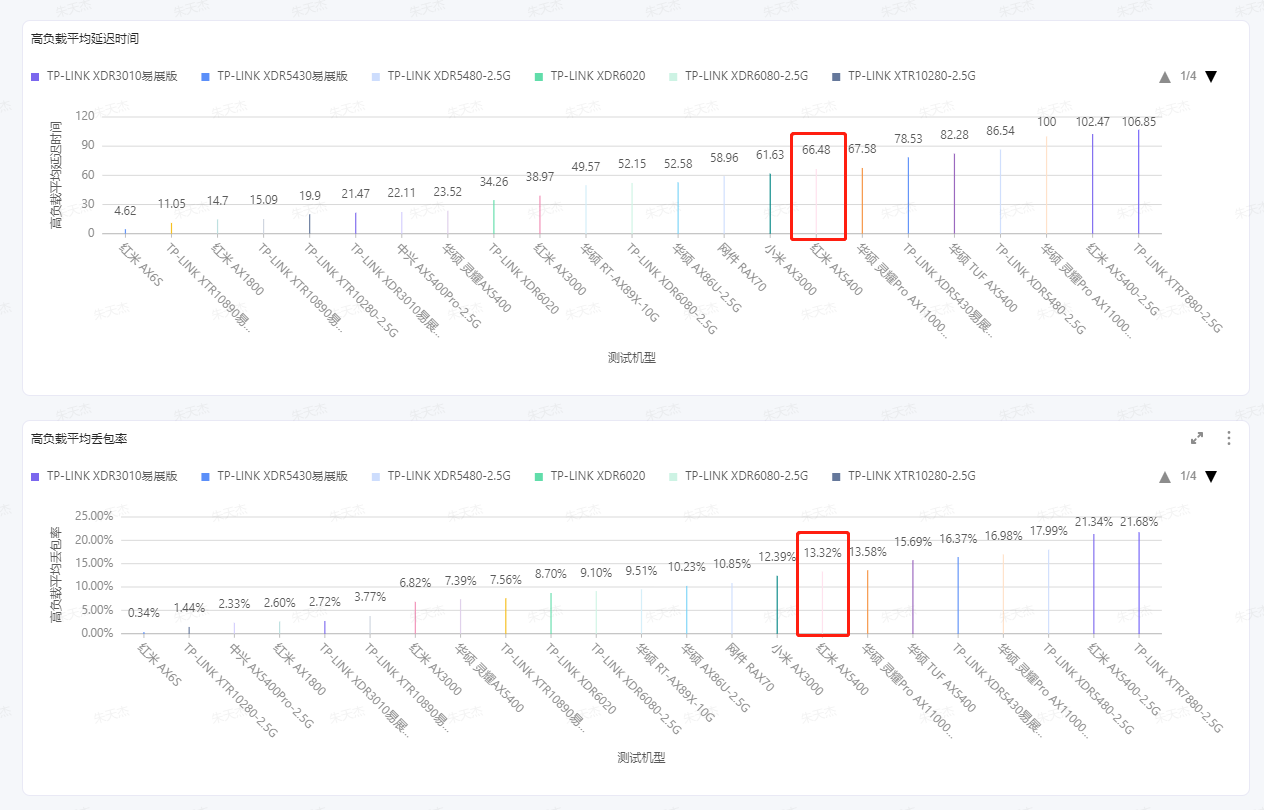Select the 106.85 value label

click(x=1138, y=122)
